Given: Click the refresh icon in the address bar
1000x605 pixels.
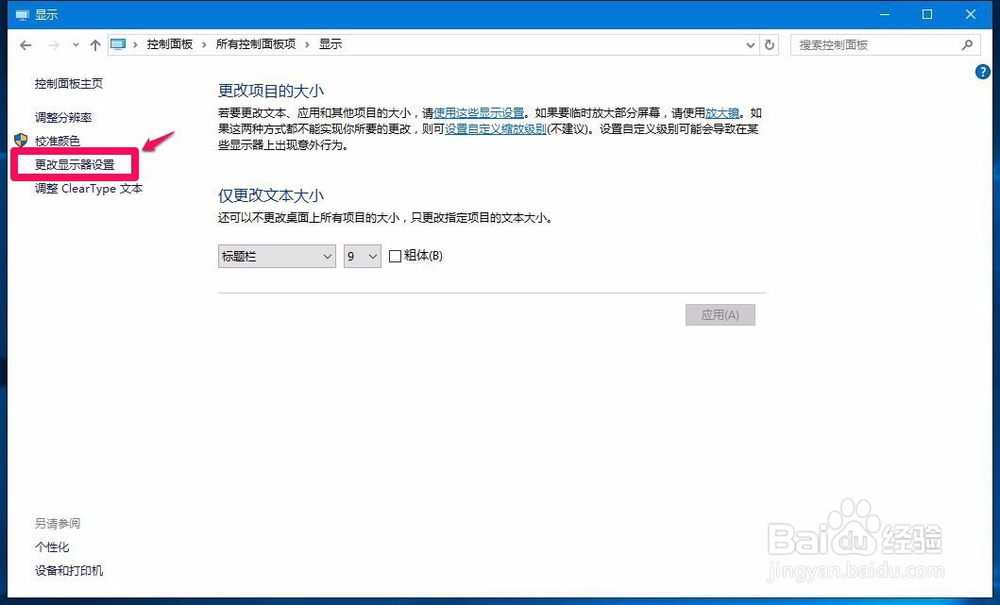Looking at the screenshot, I should 768,44.
